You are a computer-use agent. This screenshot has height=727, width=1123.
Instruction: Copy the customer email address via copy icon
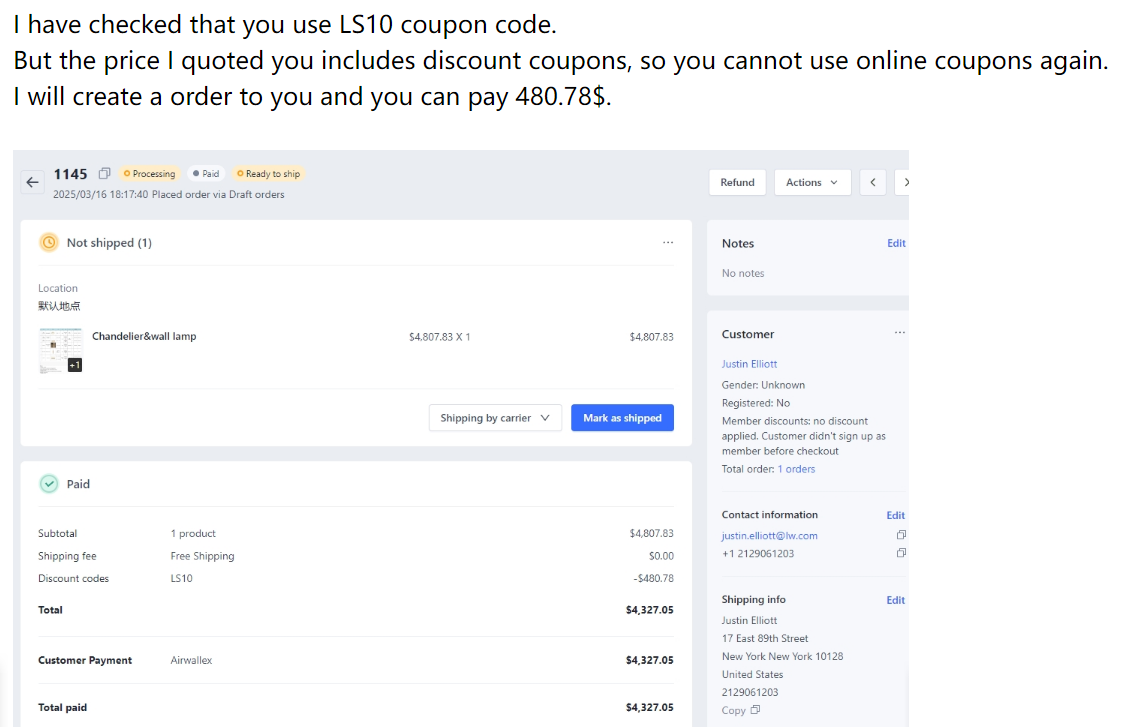tap(901, 535)
